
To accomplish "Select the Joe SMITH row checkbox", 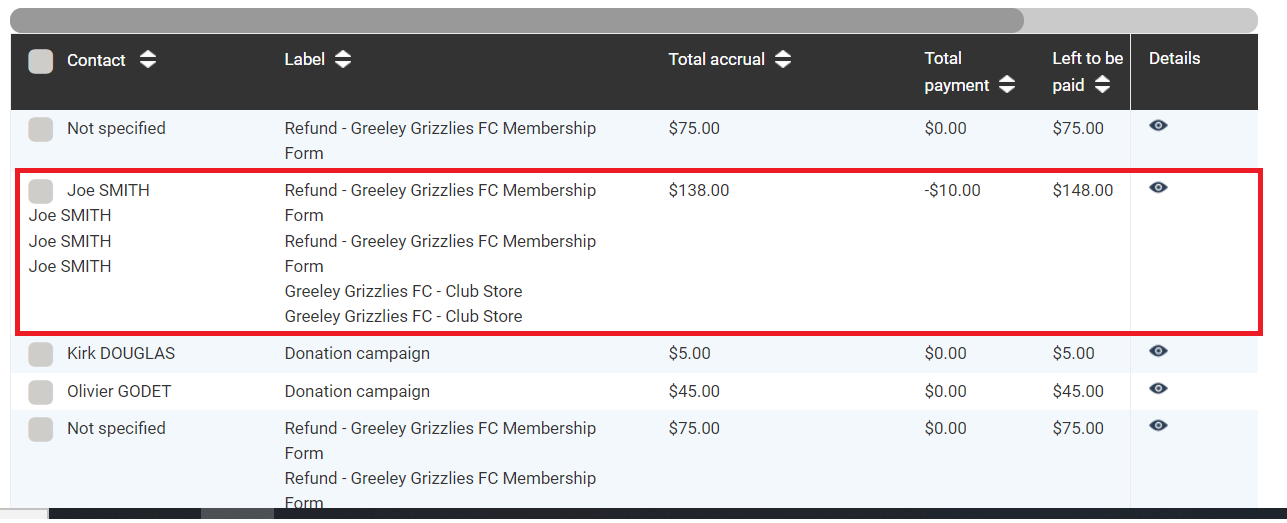I will click(x=41, y=190).
